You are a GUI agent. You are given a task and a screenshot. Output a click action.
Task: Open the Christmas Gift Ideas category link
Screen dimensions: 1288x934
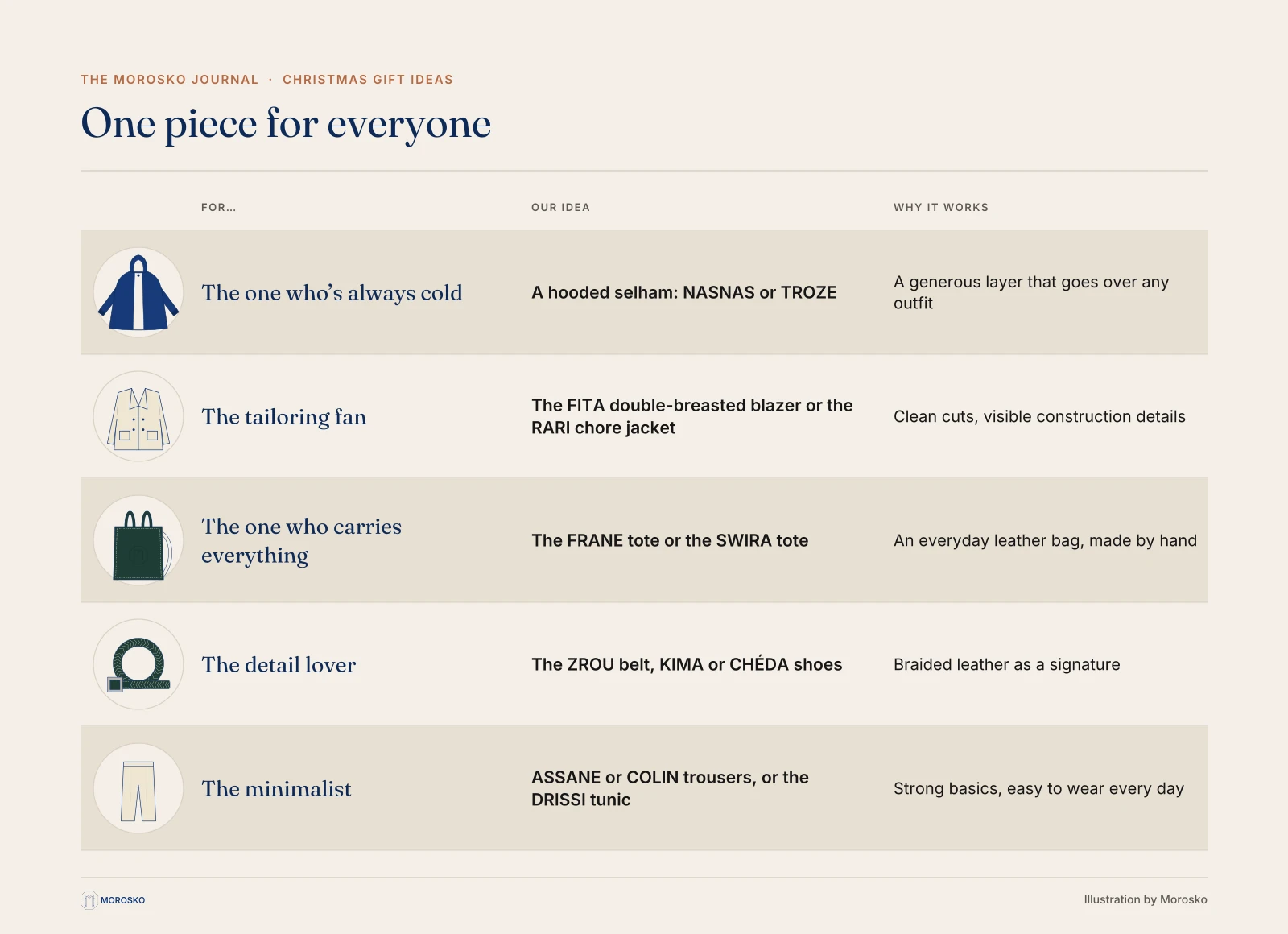[x=368, y=80]
